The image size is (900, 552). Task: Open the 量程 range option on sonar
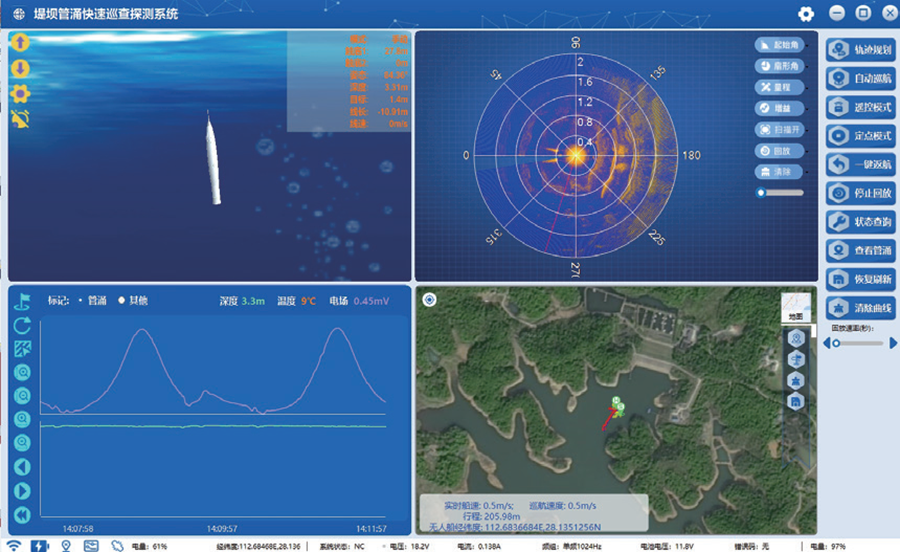779,87
